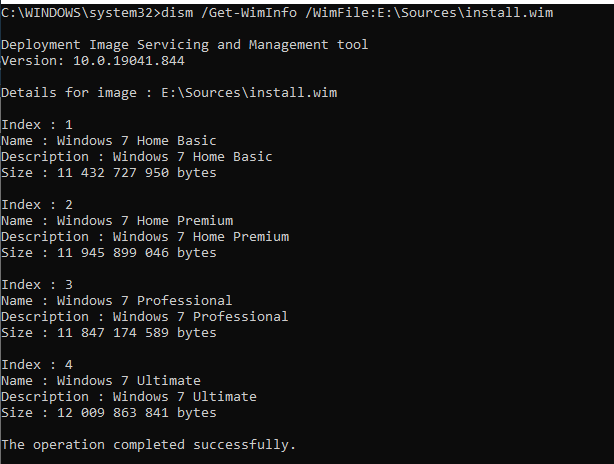Click the "Deployment Image Servicing and Management tool" line
614x464 pixels.
(x=184, y=45)
